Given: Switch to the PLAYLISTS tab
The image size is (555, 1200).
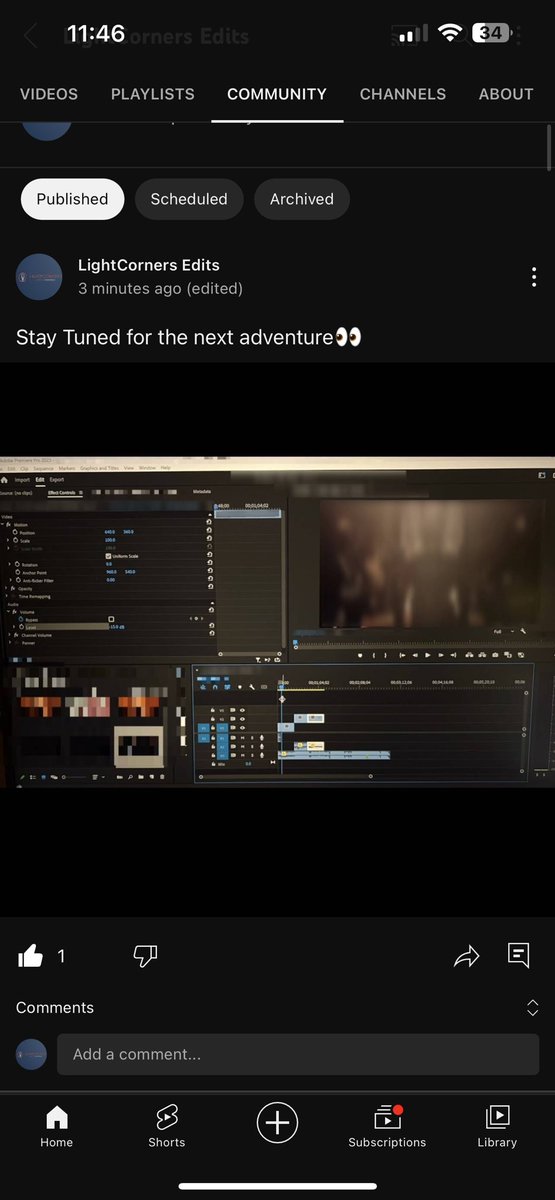Looking at the screenshot, I should pos(153,94).
